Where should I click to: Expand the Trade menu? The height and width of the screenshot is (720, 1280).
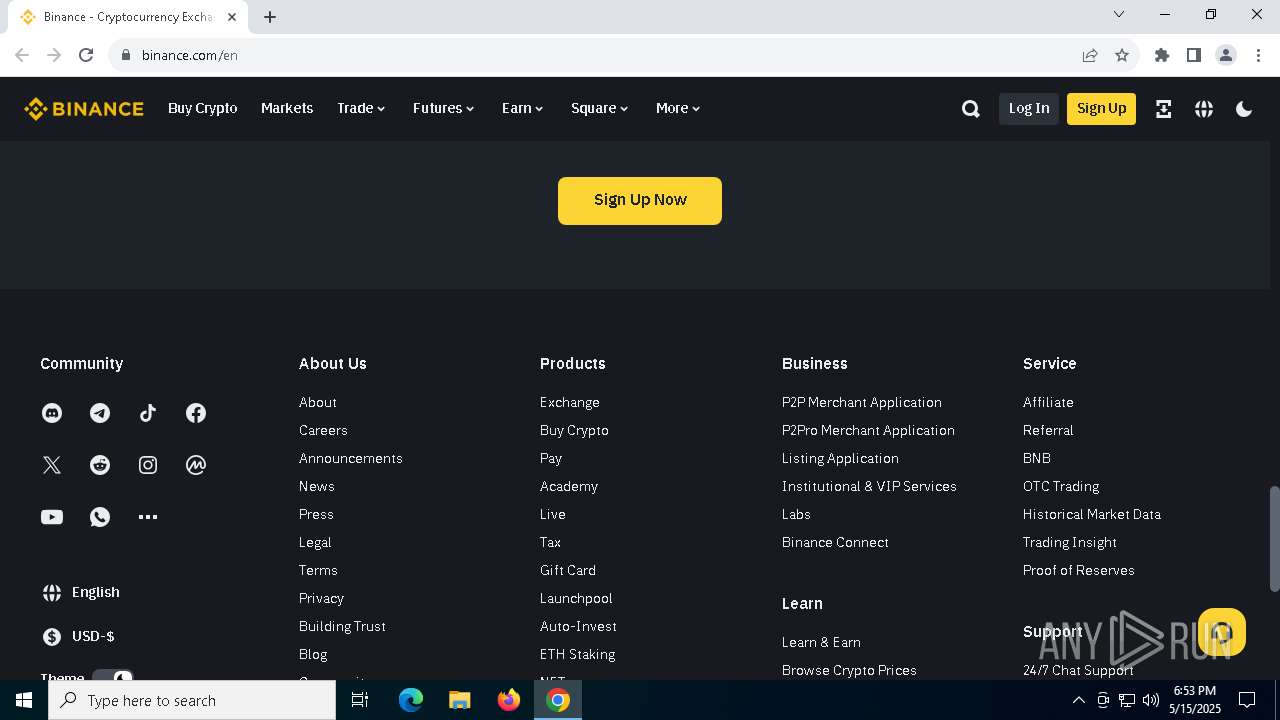point(361,108)
